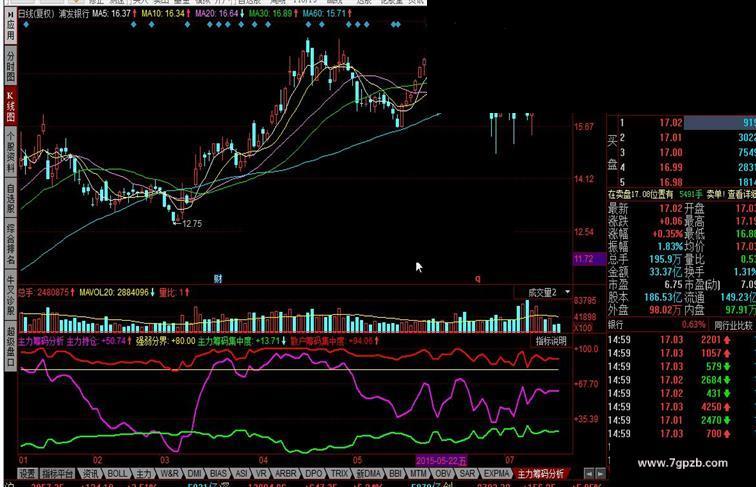
Task: Open the 应用 sidebar tab
Action: (11, 27)
